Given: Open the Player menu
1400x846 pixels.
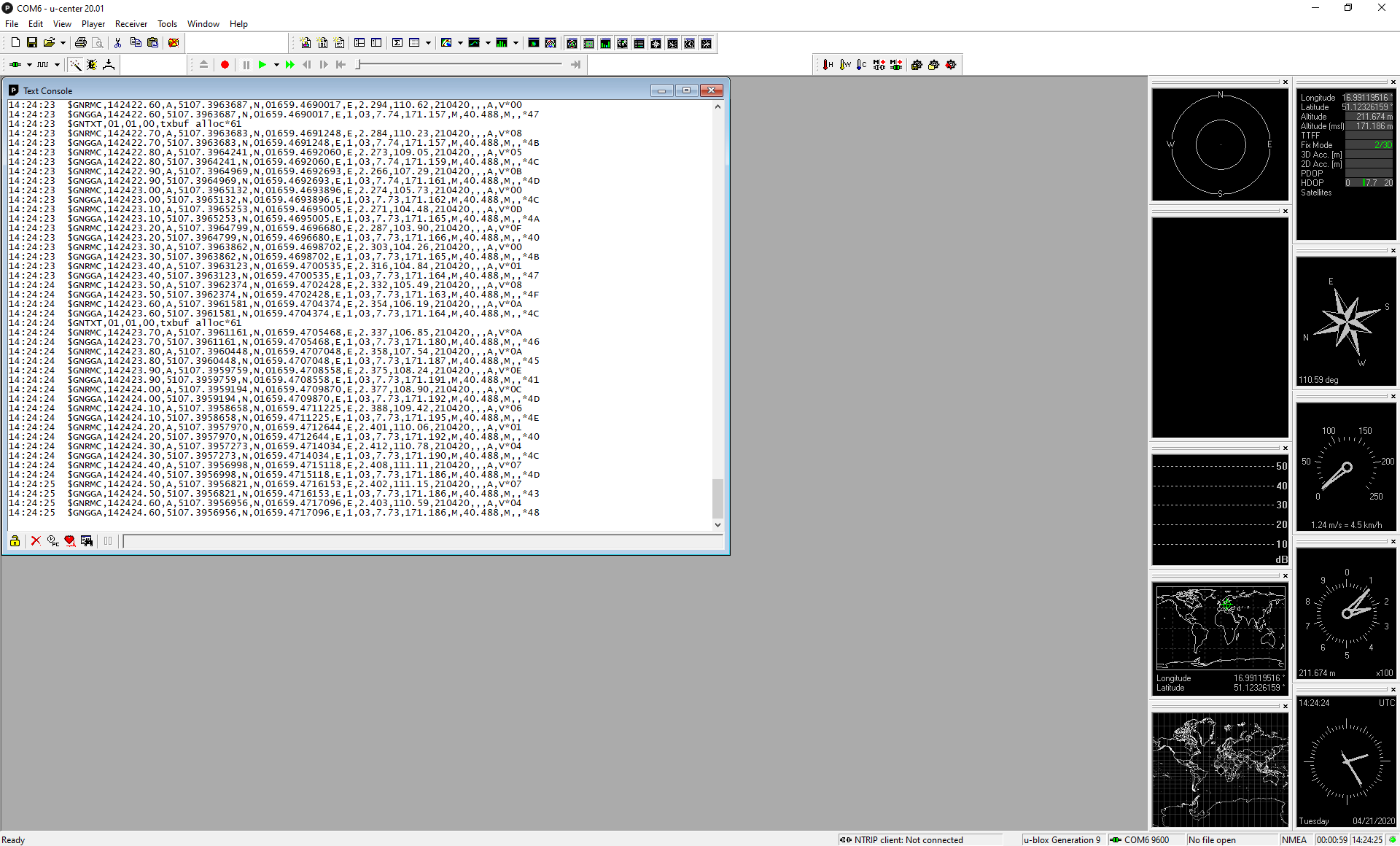Looking at the screenshot, I should pos(93,24).
